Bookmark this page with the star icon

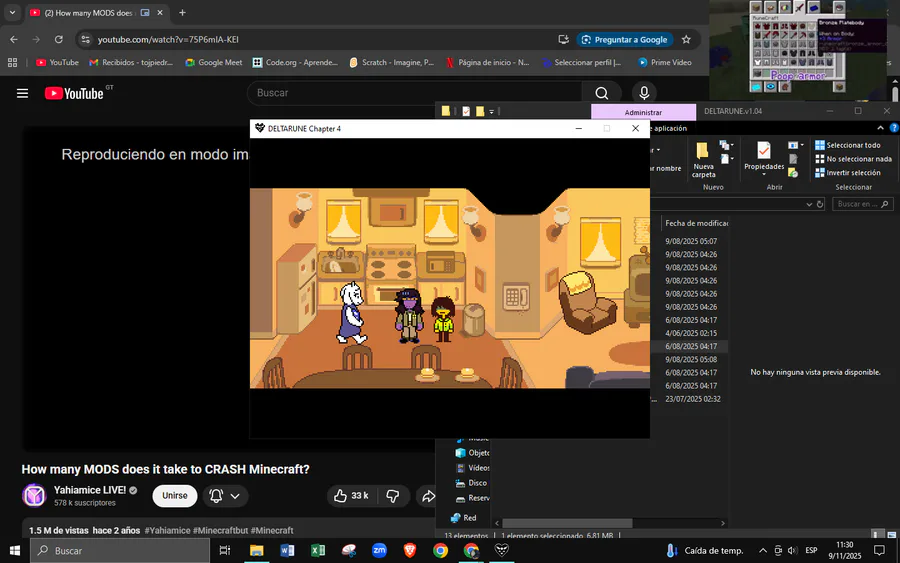[686, 40]
